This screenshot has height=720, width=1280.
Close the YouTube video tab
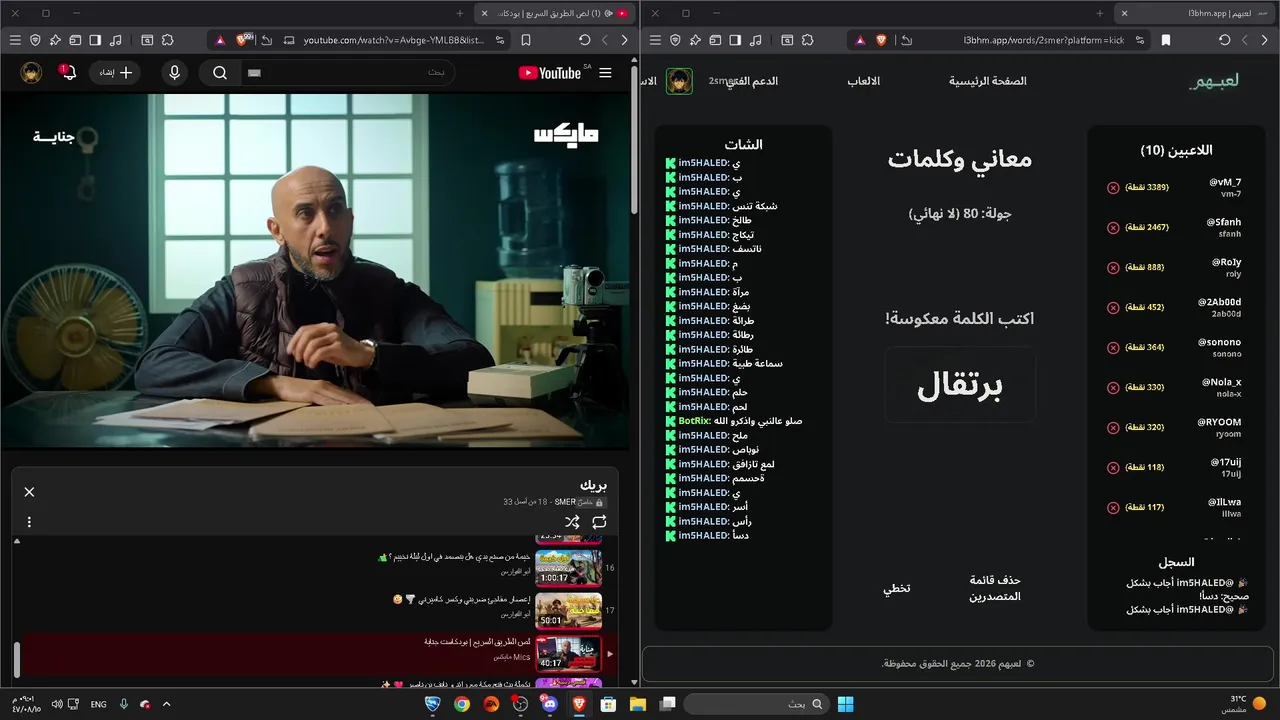click(x=485, y=13)
